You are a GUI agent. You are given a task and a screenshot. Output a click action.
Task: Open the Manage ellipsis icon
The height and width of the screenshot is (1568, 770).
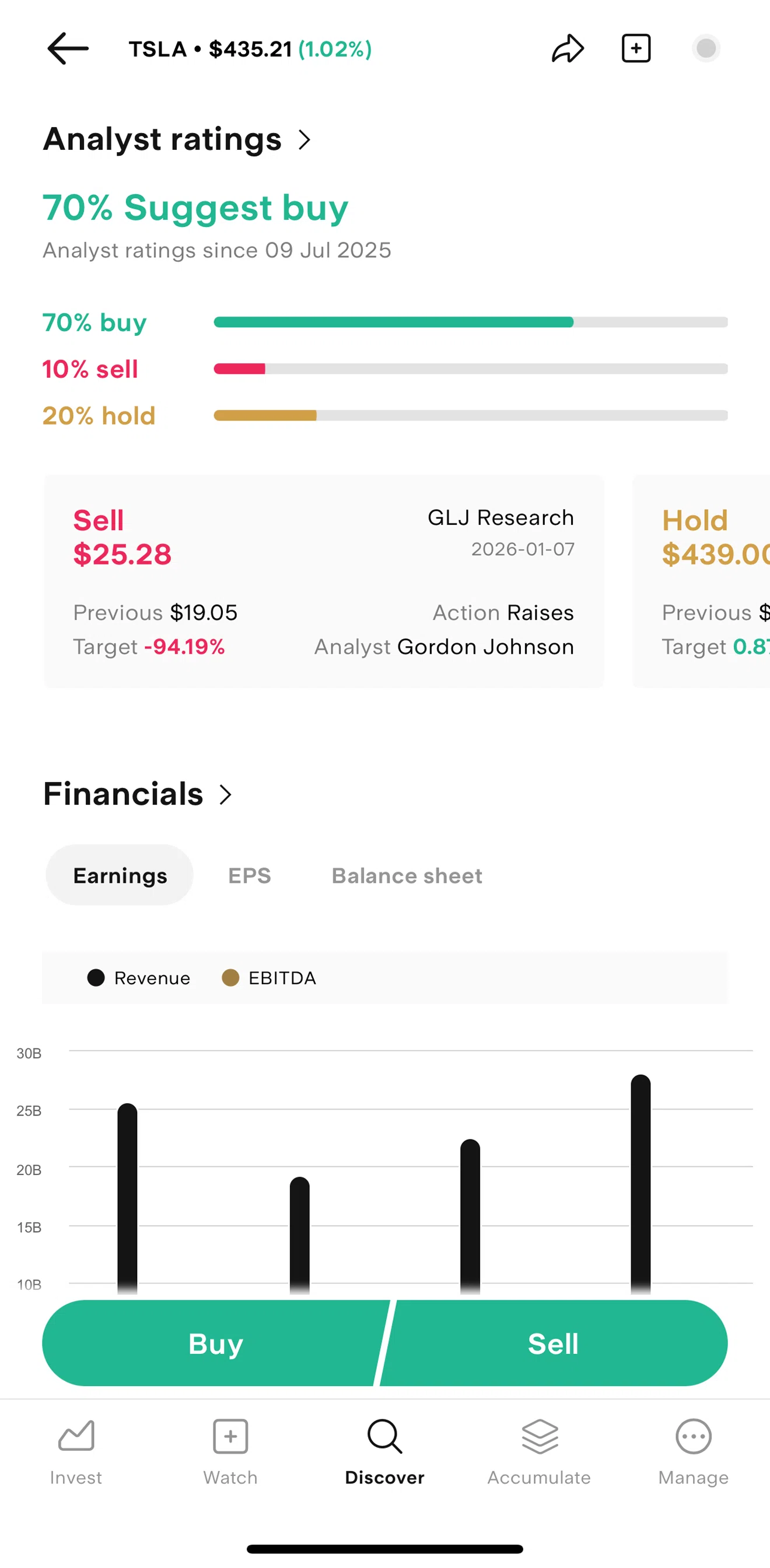coord(694,1436)
